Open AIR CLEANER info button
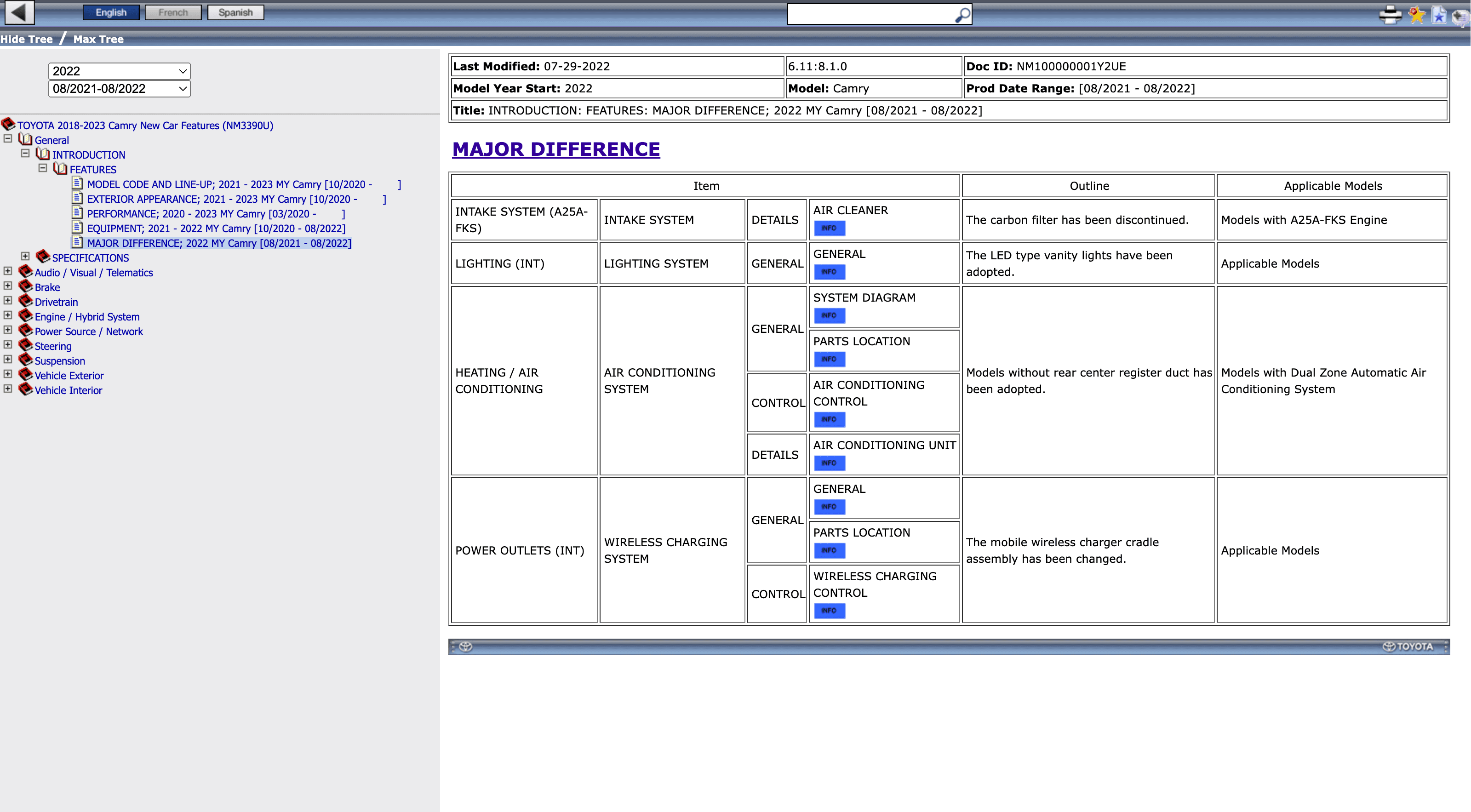The width and height of the screenshot is (1471, 812). [x=829, y=229]
